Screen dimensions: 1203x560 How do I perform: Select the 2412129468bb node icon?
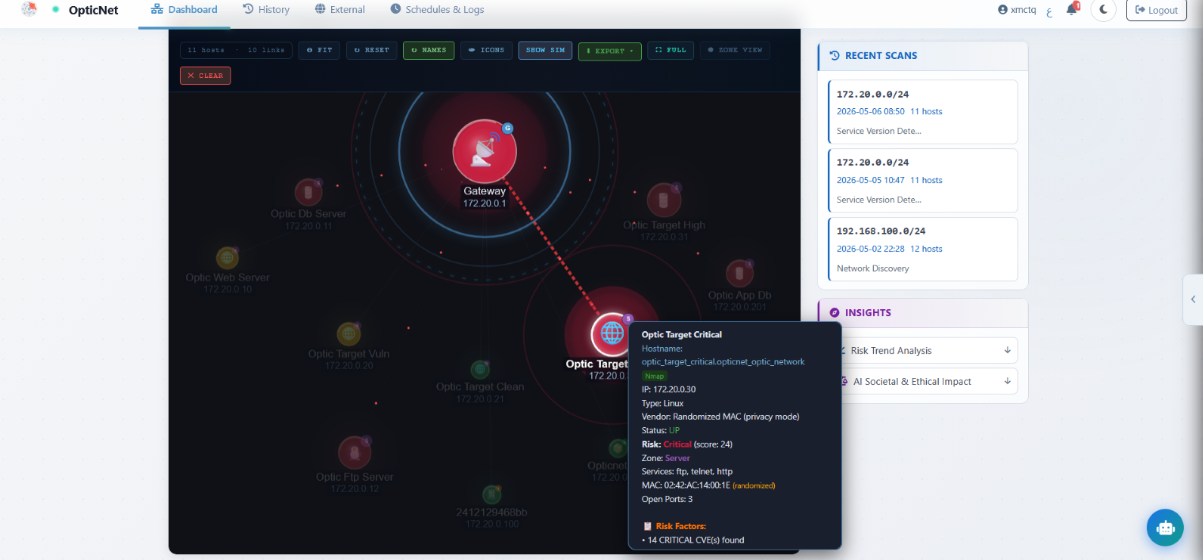tap(490, 494)
